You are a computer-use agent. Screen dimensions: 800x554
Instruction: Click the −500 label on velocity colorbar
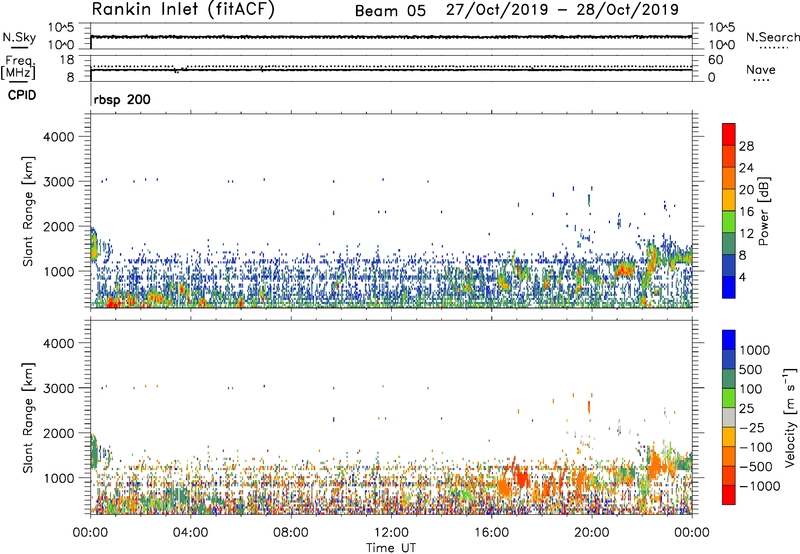pos(756,467)
